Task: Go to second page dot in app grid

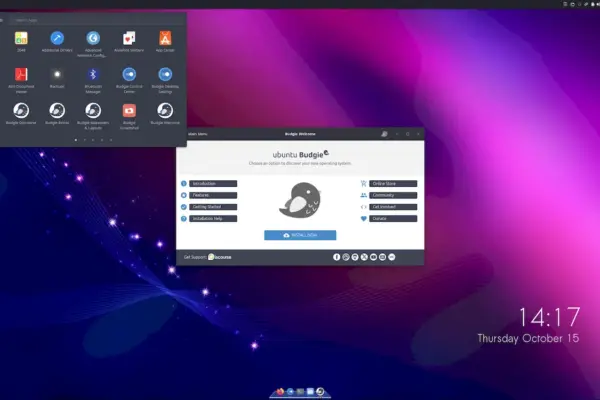Action: [85, 140]
